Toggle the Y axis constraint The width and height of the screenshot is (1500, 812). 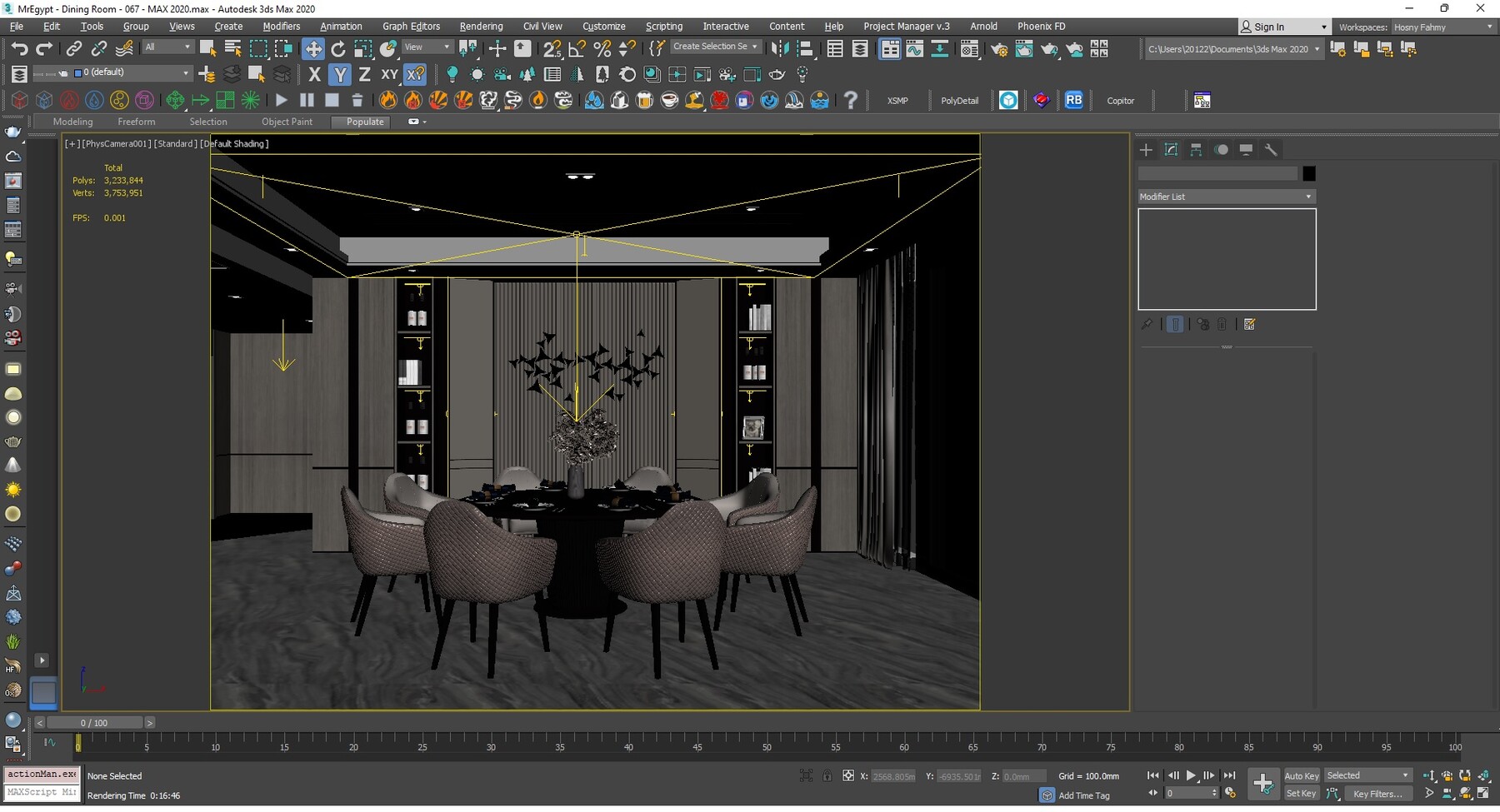click(x=339, y=74)
